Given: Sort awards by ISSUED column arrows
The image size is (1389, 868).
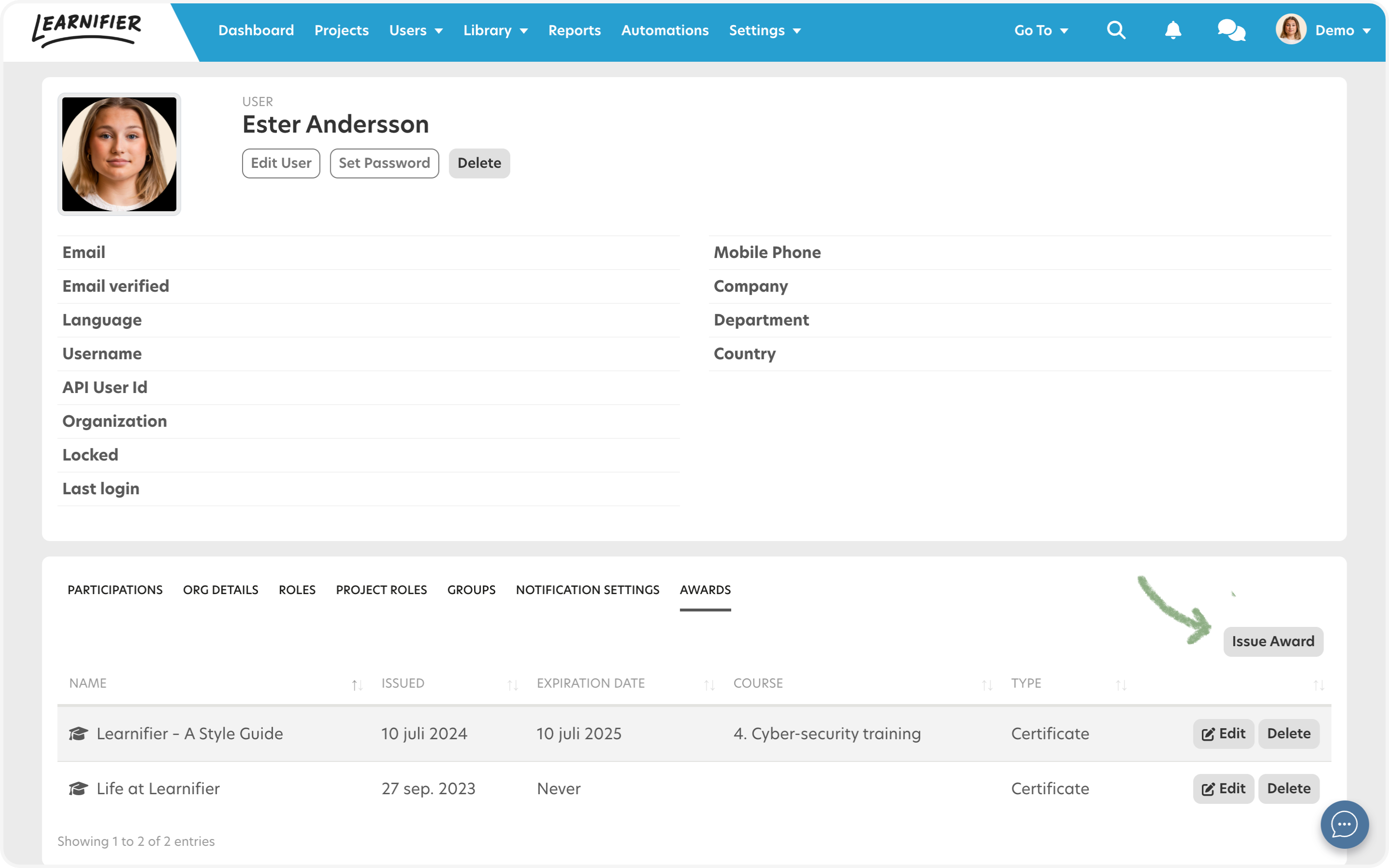Looking at the screenshot, I should (x=513, y=684).
